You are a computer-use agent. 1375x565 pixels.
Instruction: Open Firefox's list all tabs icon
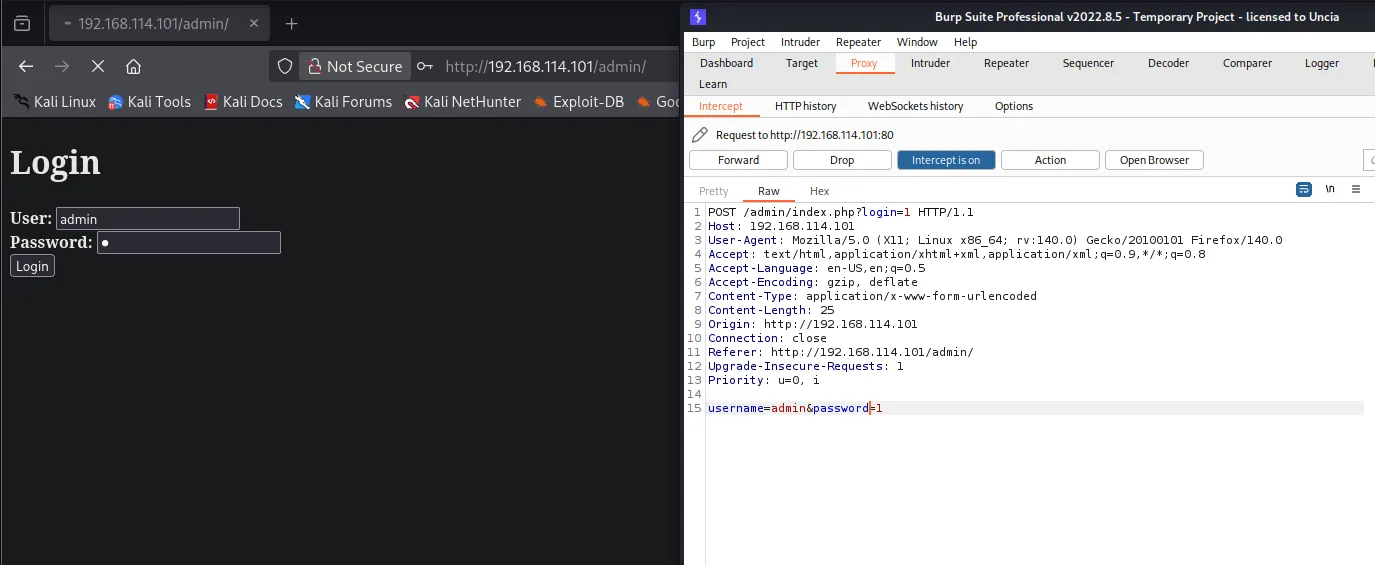pyautogui.click(x=22, y=23)
